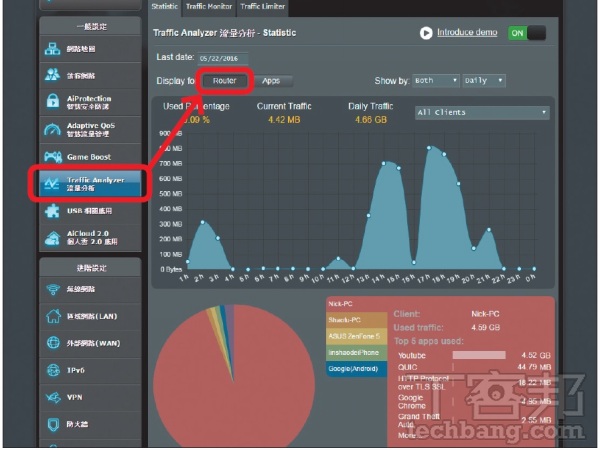Click the AiCloud 2.0 cloud icon
The width and height of the screenshot is (600, 450).
pos(52,238)
